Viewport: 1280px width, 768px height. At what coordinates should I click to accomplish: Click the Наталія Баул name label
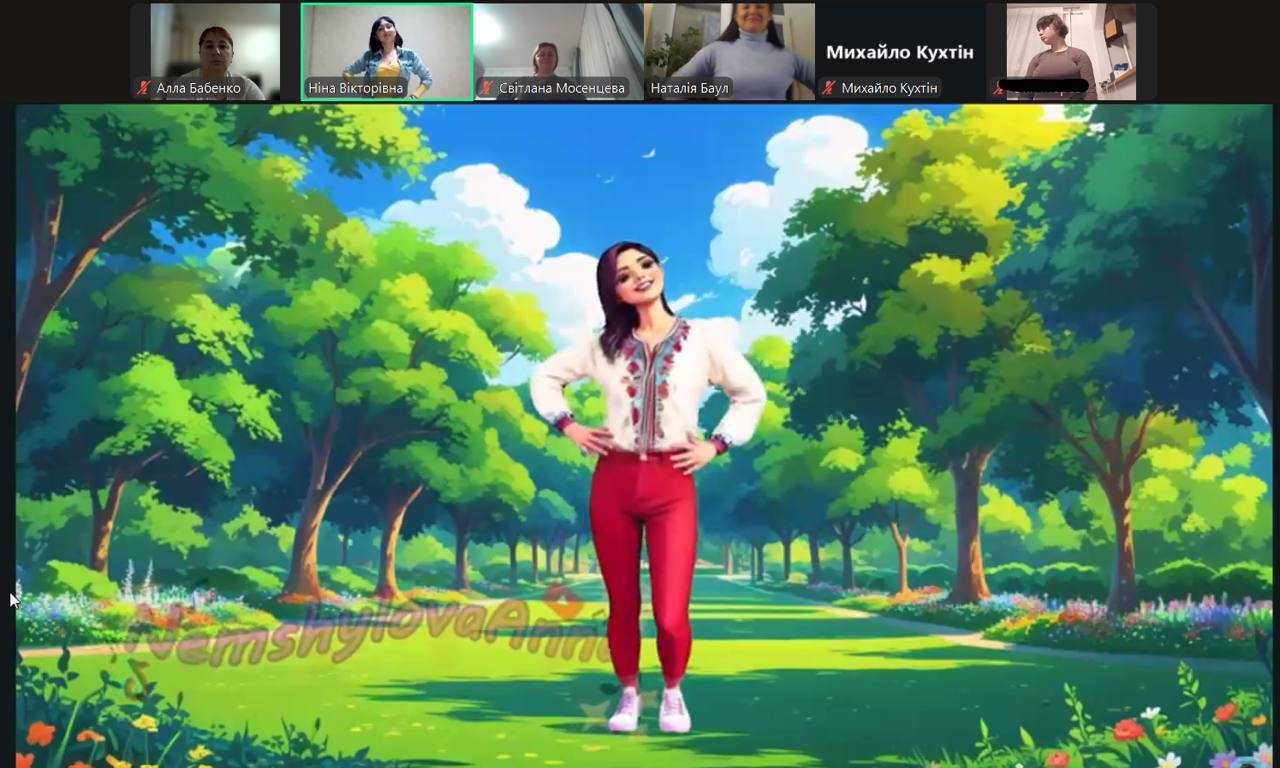click(x=689, y=88)
